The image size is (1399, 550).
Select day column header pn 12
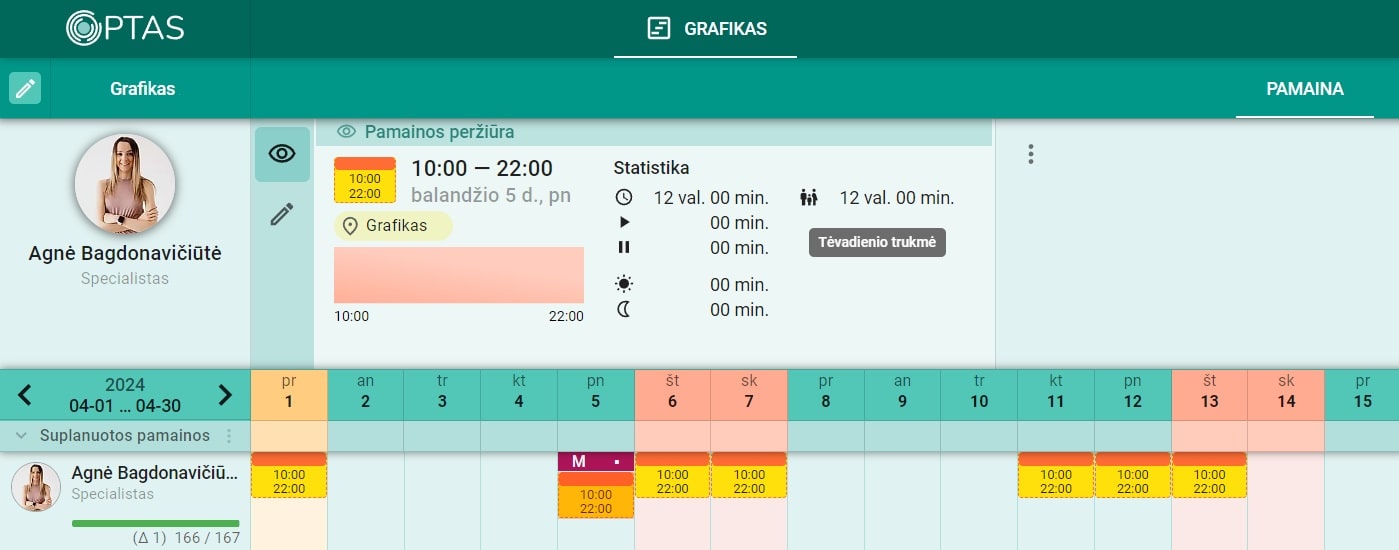(1133, 394)
